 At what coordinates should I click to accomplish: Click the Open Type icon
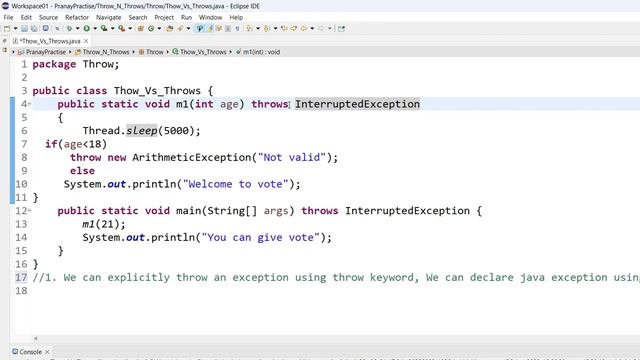point(170,29)
